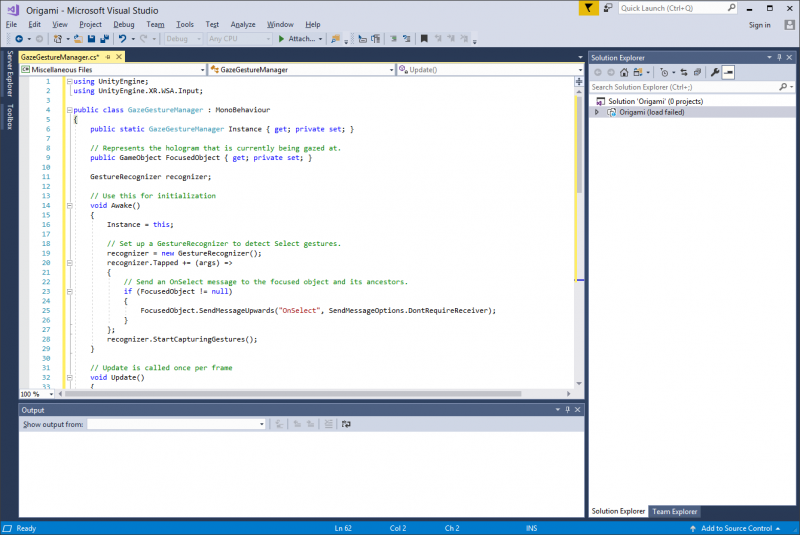Open the Edit menu
Viewport: 800px width, 535px height.
[34, 24]
